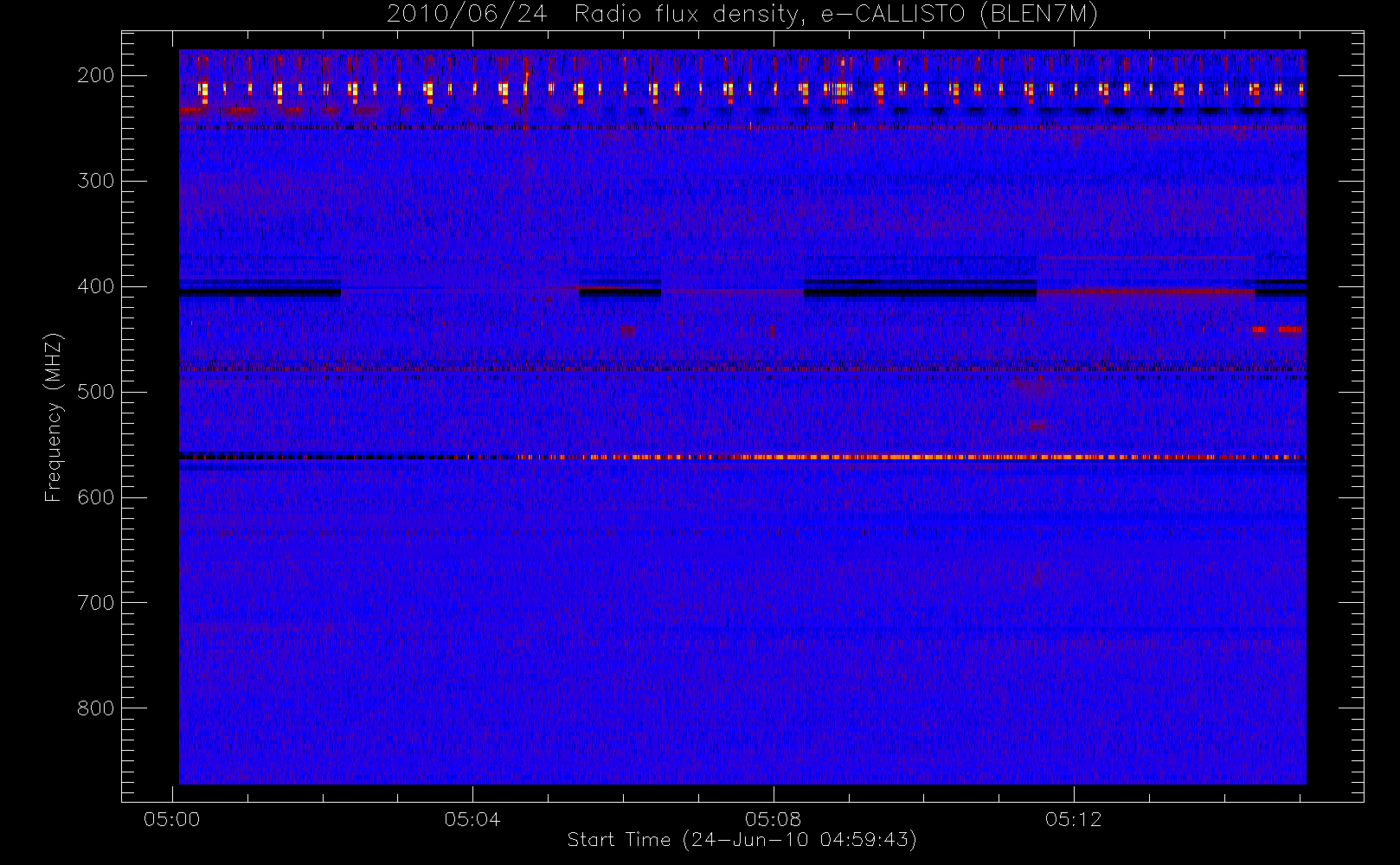This screenshot has height=865, width=1400.
Task: Click the 05:04 time tick label
Action: pyautogui.click(x=472, y=819)
